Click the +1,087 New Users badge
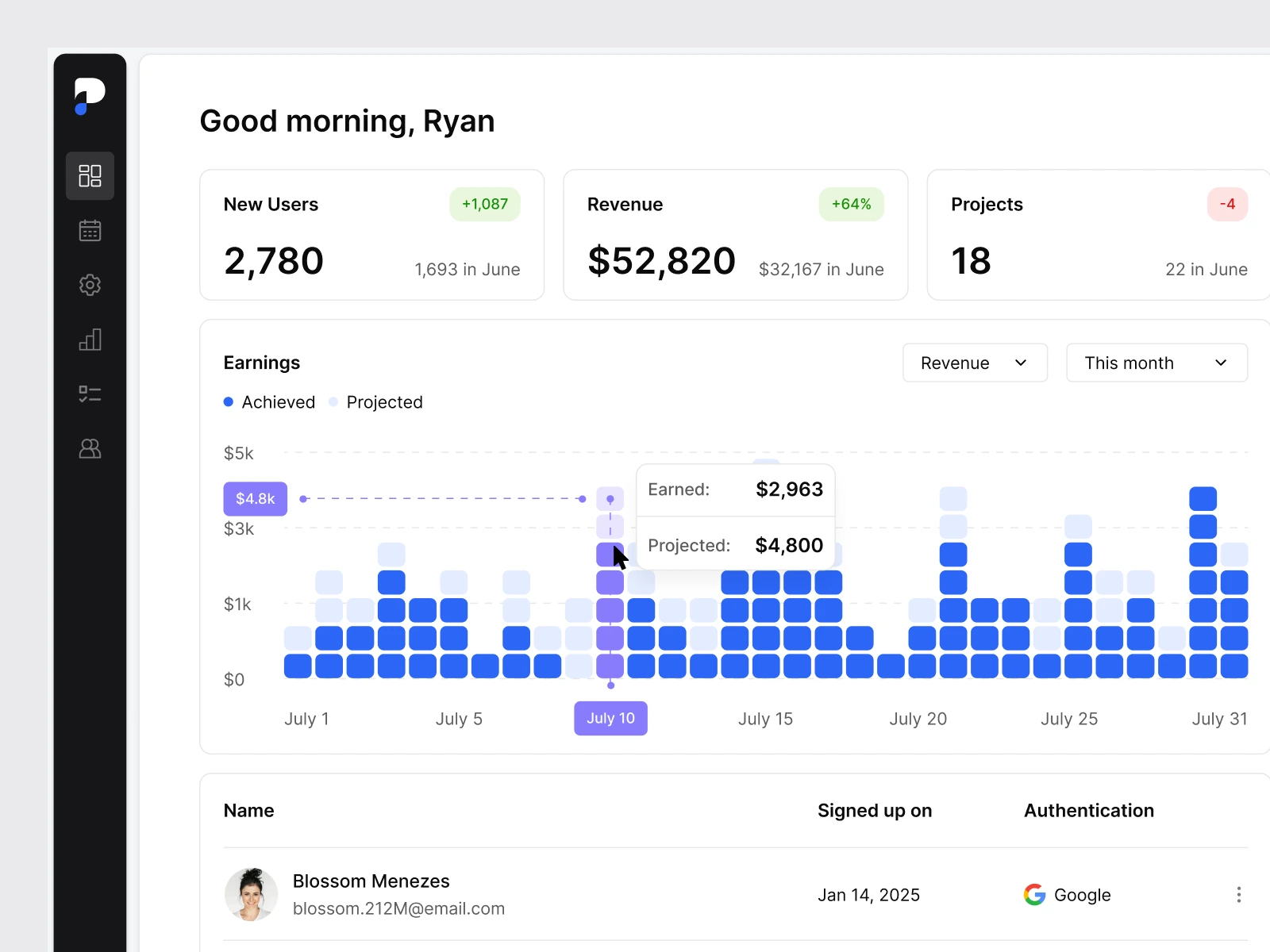Screen dimensions: 1270x952 484,204
